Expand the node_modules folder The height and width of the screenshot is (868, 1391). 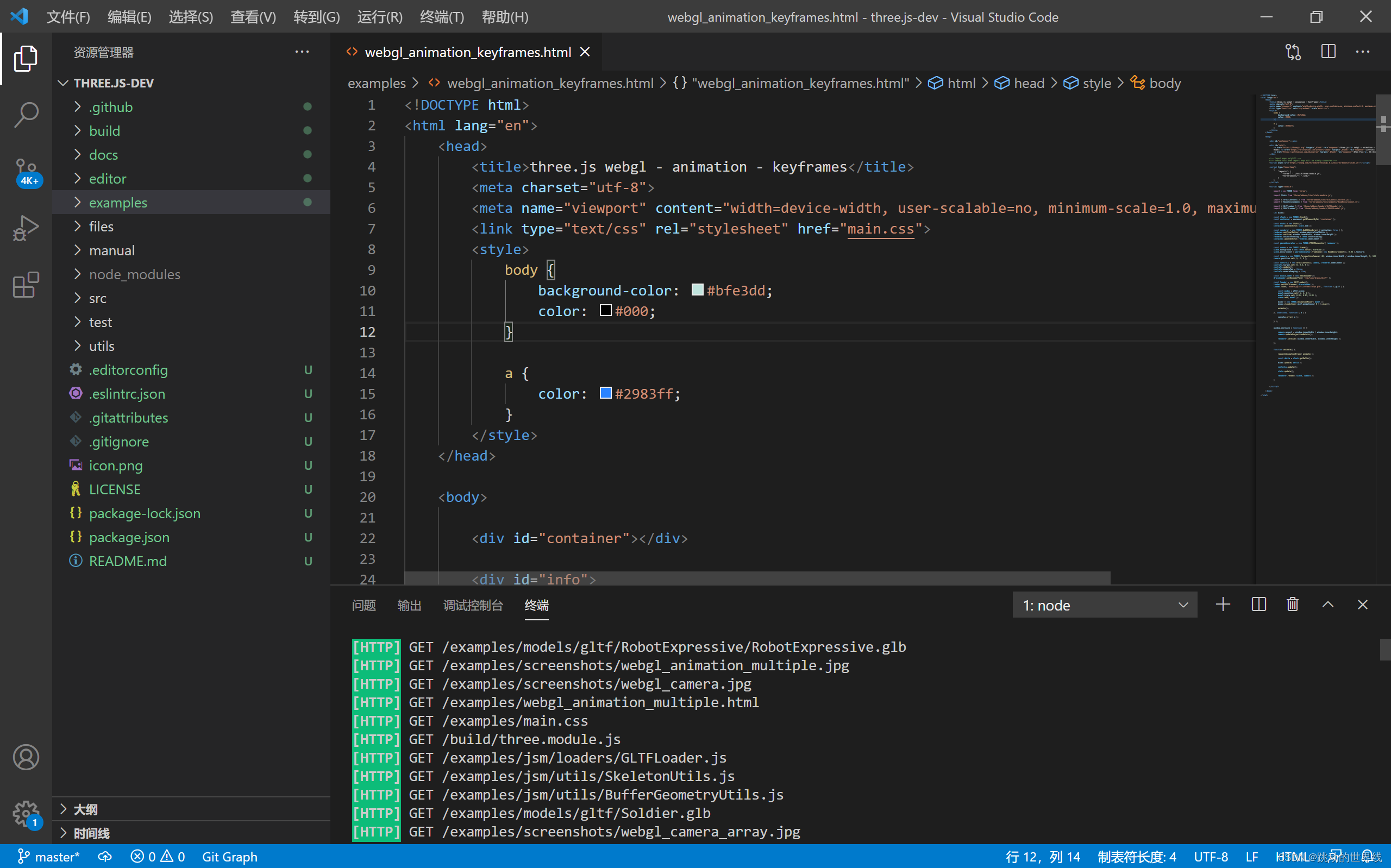[x=191, y=274]
